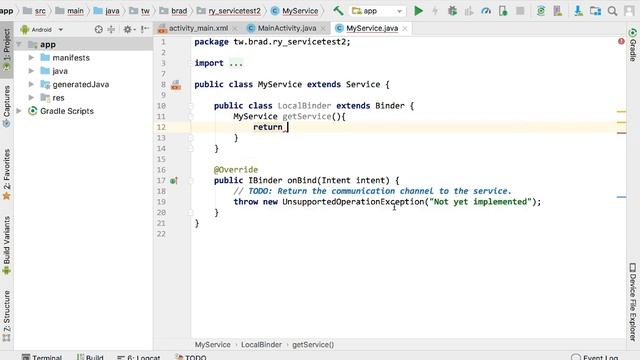Fold the LocalBinder class on line 10

(190, 106)
